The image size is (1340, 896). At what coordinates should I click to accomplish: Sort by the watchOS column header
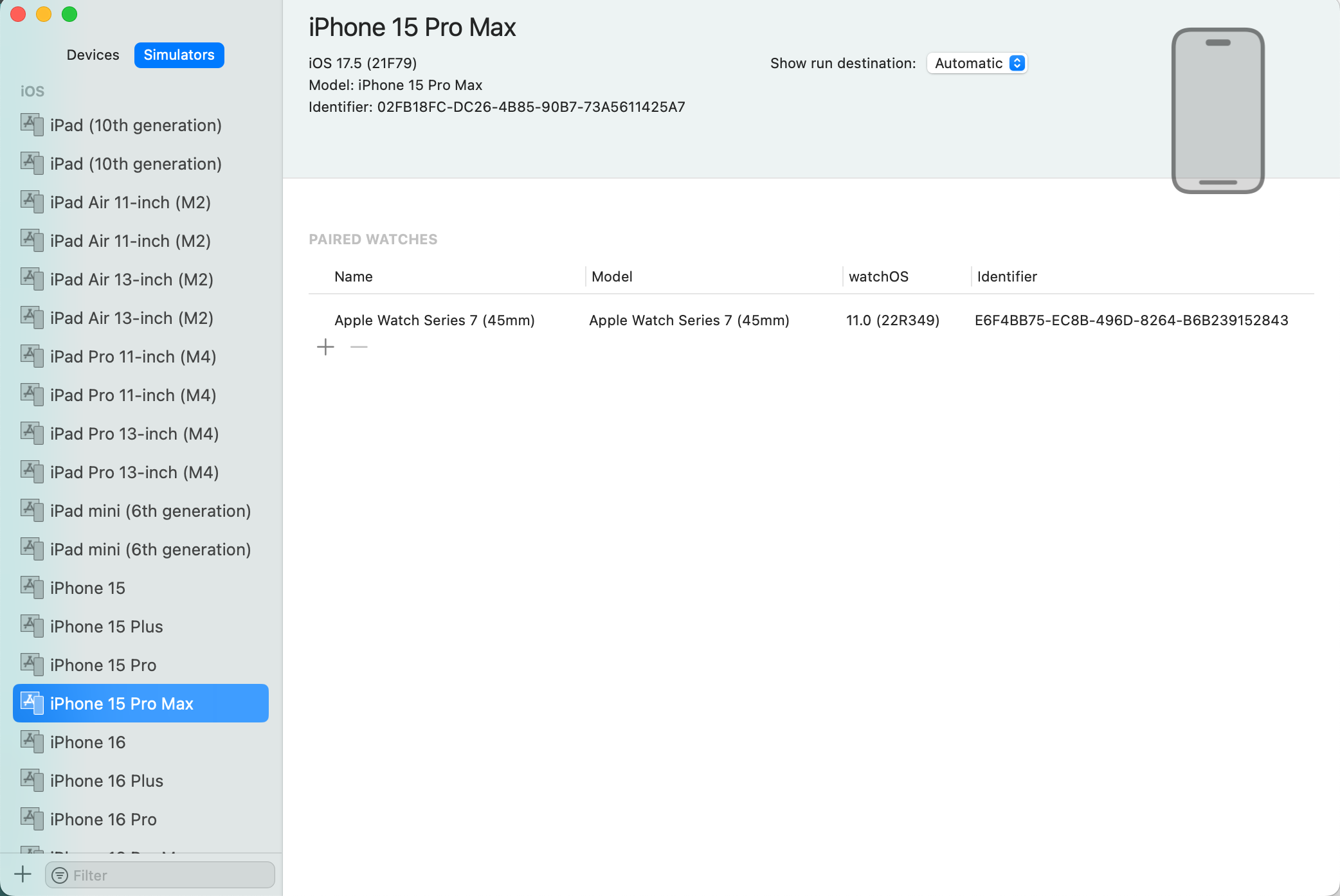[878, 276]
